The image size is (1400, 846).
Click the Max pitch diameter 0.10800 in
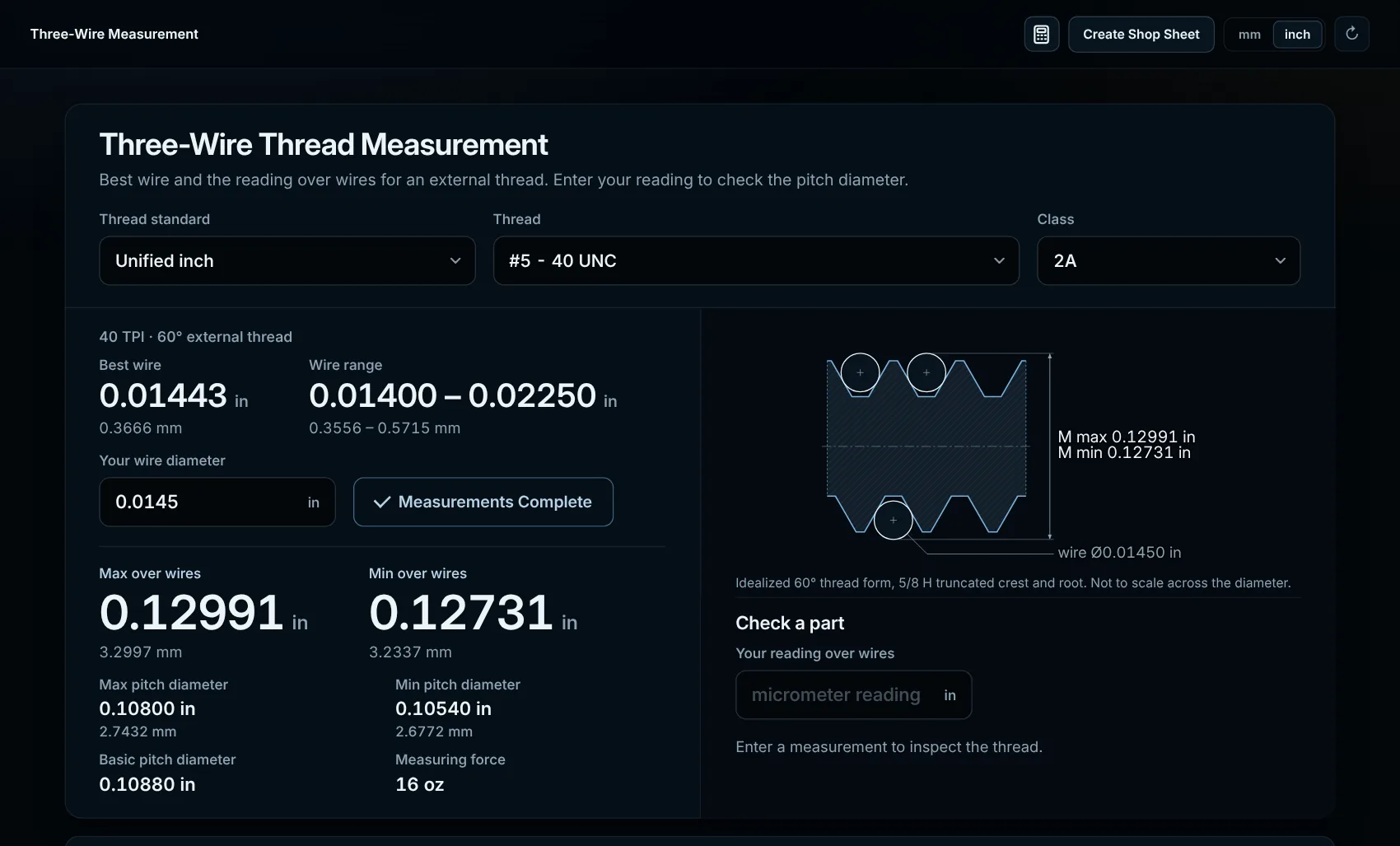pyautogui.click(x=147, y=708)
